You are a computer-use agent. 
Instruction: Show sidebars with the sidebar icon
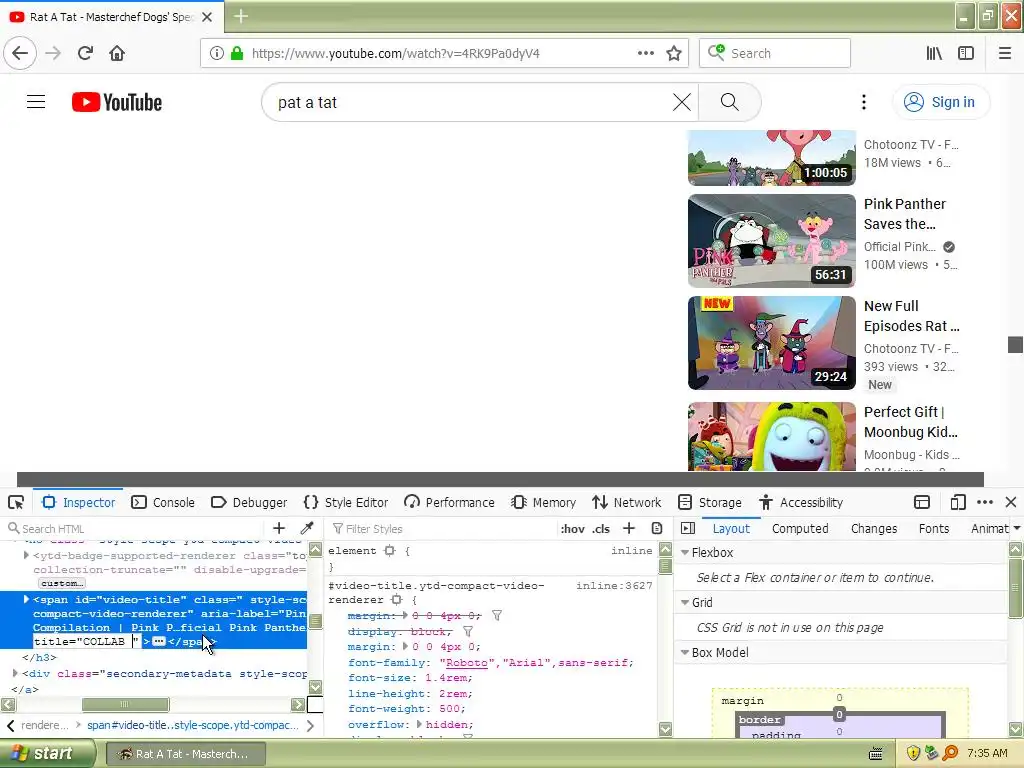966,53
